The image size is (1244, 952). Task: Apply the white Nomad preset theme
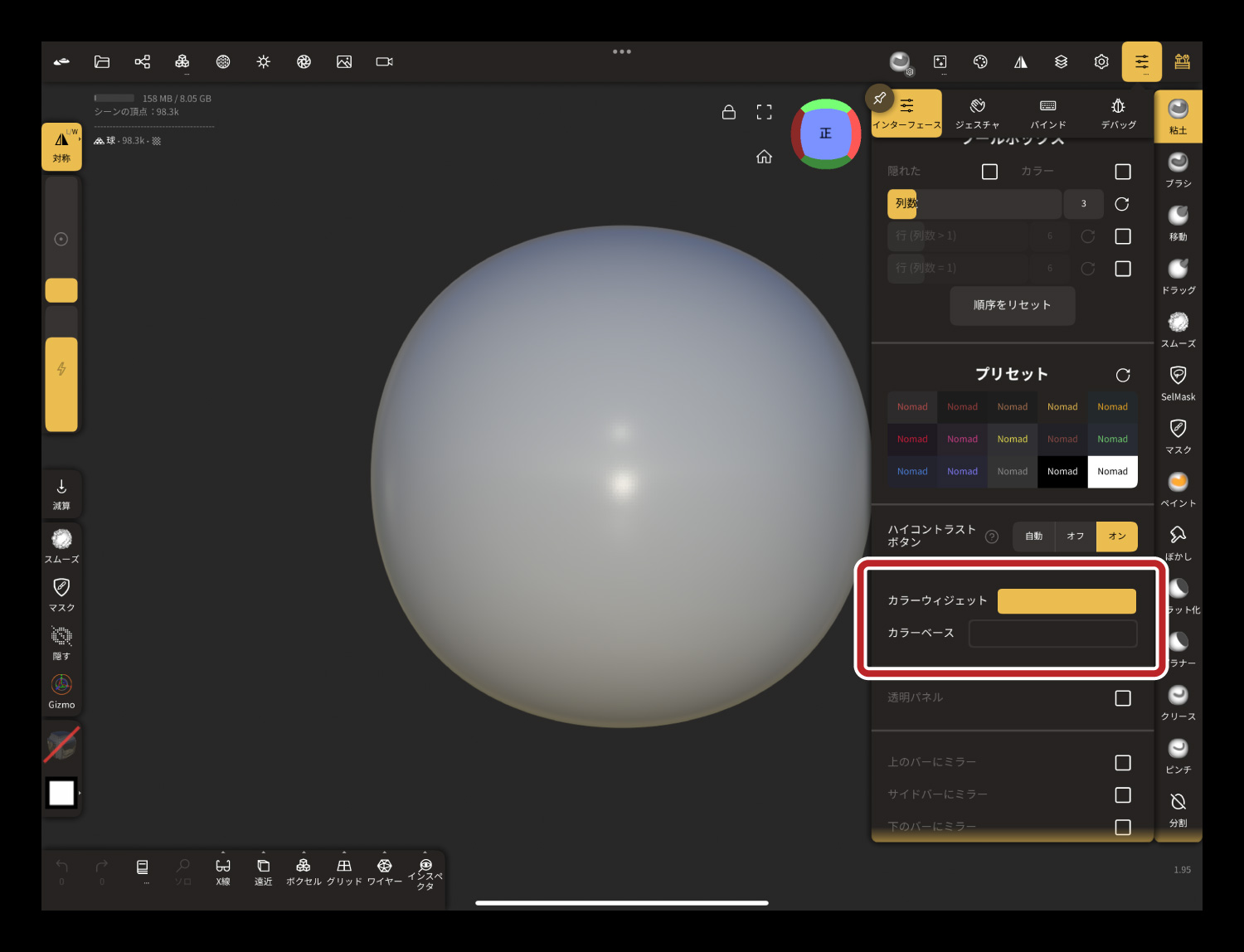1112,472
